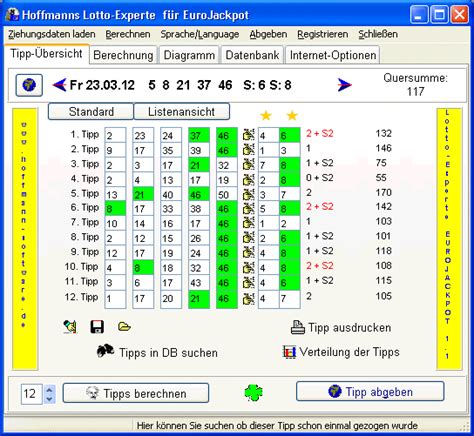The width and height of the screenshot is (474, 436).
Task: Click the lucky-charm icon in 10. Tipp row
Action: pyautogui.click(x=248, y=268)
